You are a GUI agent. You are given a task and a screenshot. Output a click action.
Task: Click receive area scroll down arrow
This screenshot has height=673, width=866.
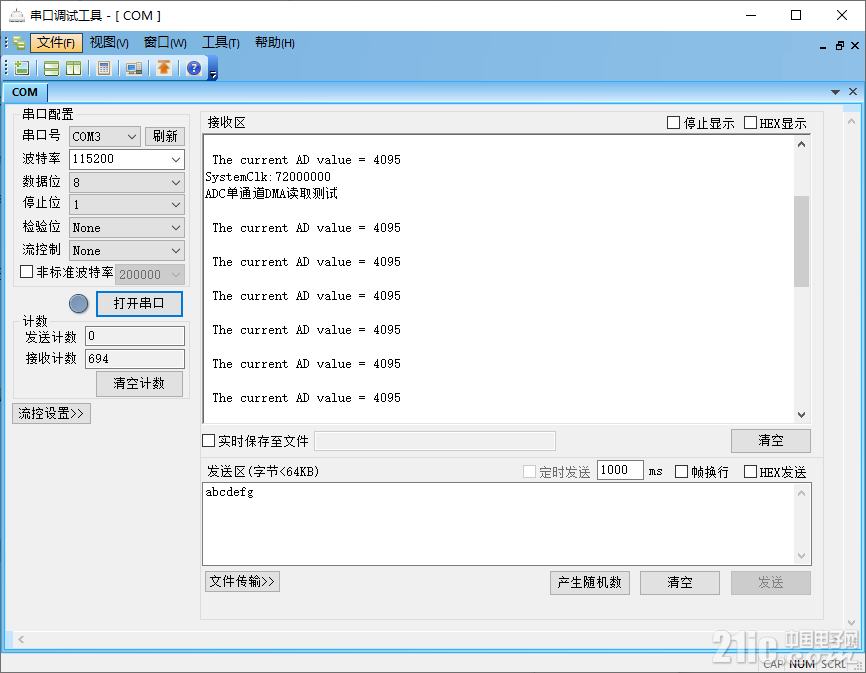[801, 415]
